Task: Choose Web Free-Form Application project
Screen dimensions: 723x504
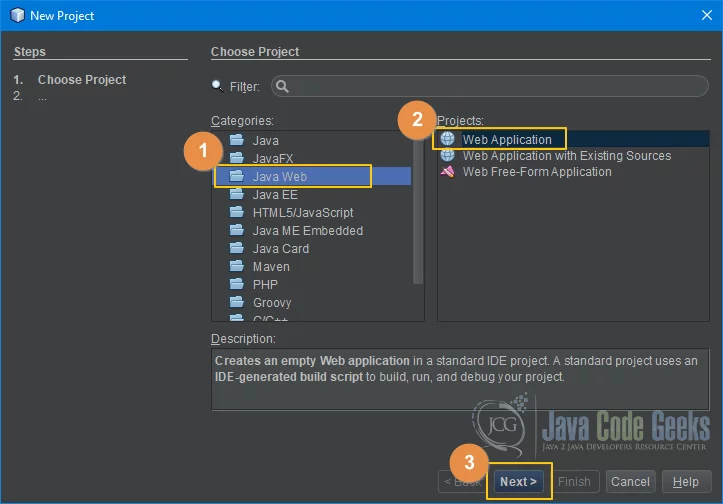Action: pyautogui.click(x=573, y=172)
